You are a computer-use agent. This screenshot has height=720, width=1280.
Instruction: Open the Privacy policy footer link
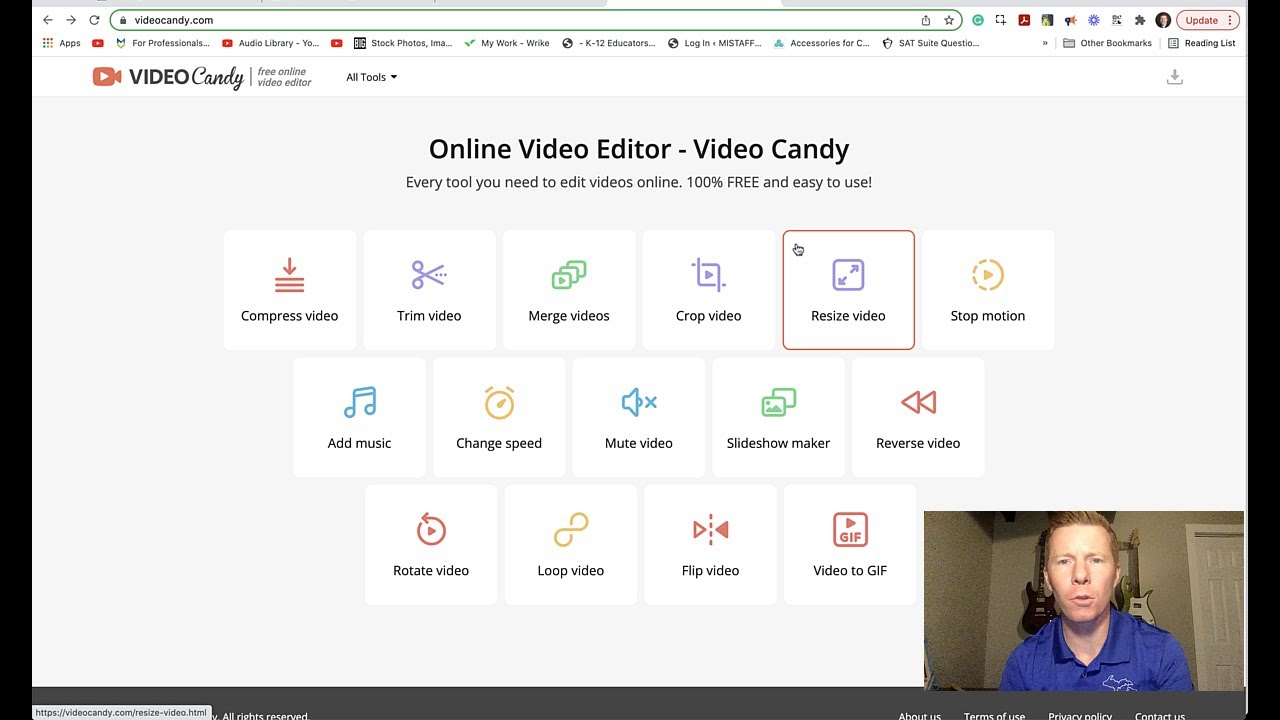(1080, 716)
